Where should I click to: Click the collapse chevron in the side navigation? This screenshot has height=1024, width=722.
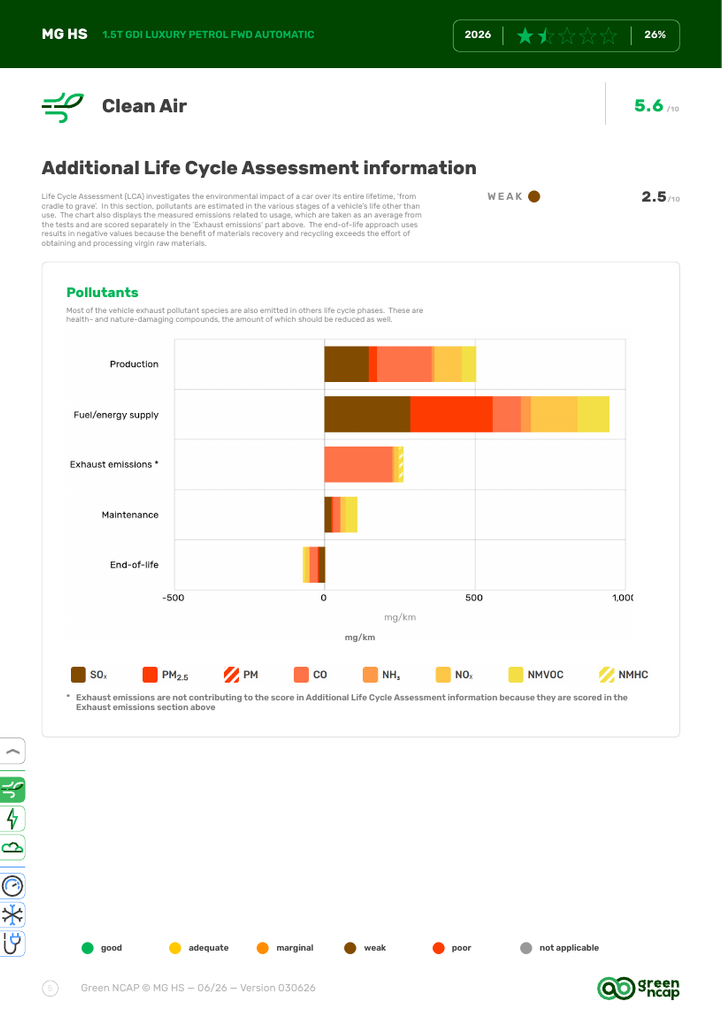click(x=12, y=751)
